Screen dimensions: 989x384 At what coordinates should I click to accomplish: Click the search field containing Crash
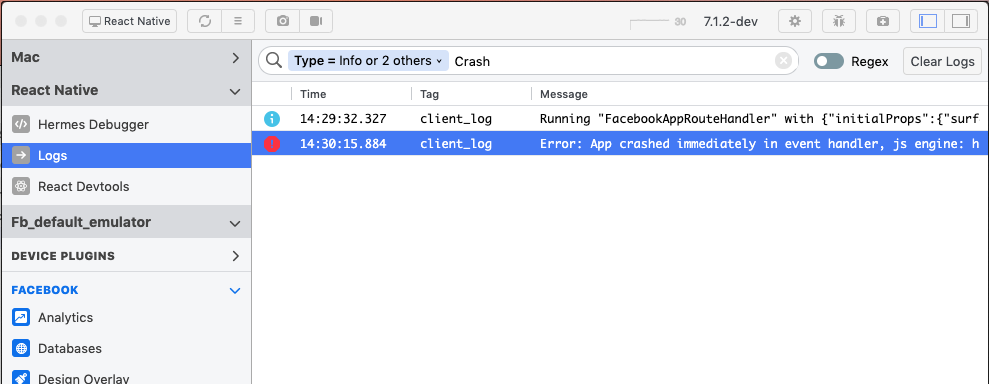[x=612, y=61]
